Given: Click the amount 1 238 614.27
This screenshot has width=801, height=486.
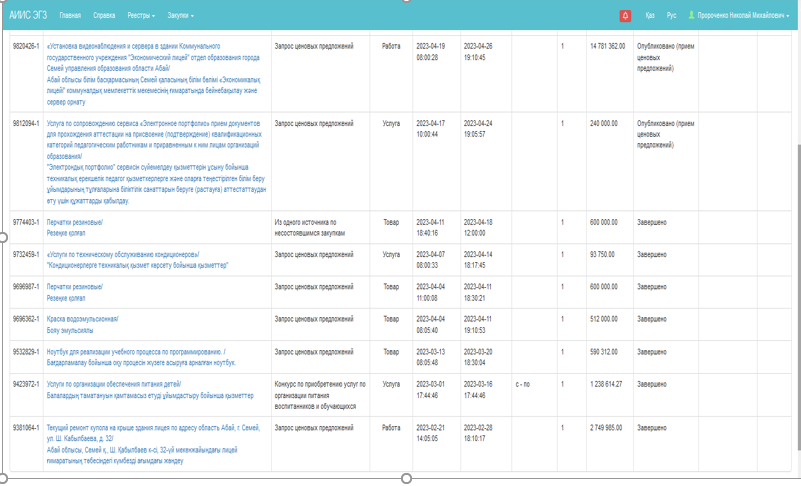Looking at the screenshot, I should coord(606,384).
